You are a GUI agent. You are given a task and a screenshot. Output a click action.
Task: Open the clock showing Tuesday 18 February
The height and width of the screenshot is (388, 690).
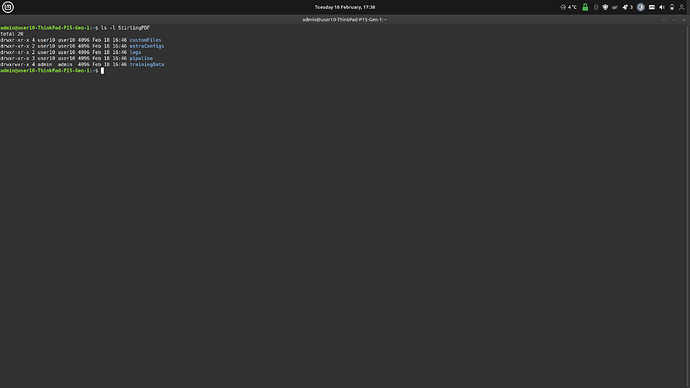coord(345,7)
